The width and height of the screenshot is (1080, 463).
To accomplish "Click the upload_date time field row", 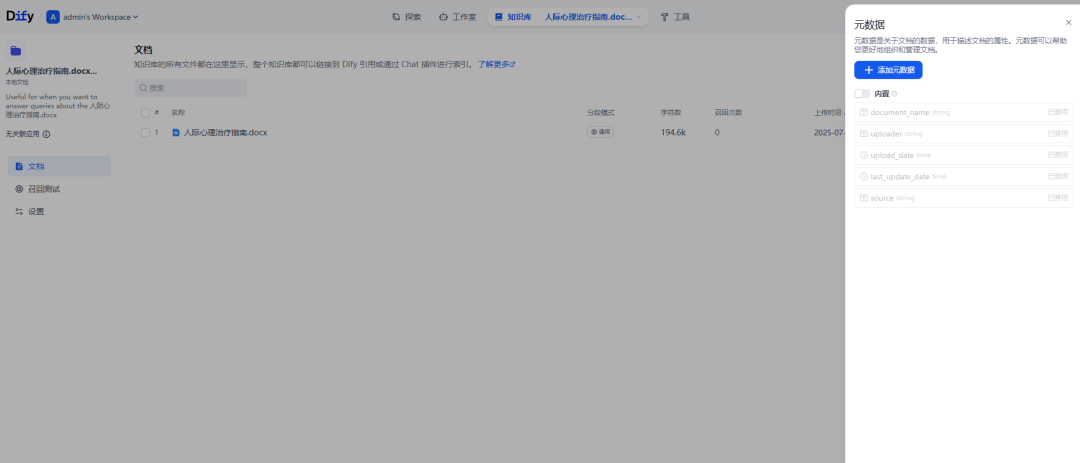I will [963, 155].
